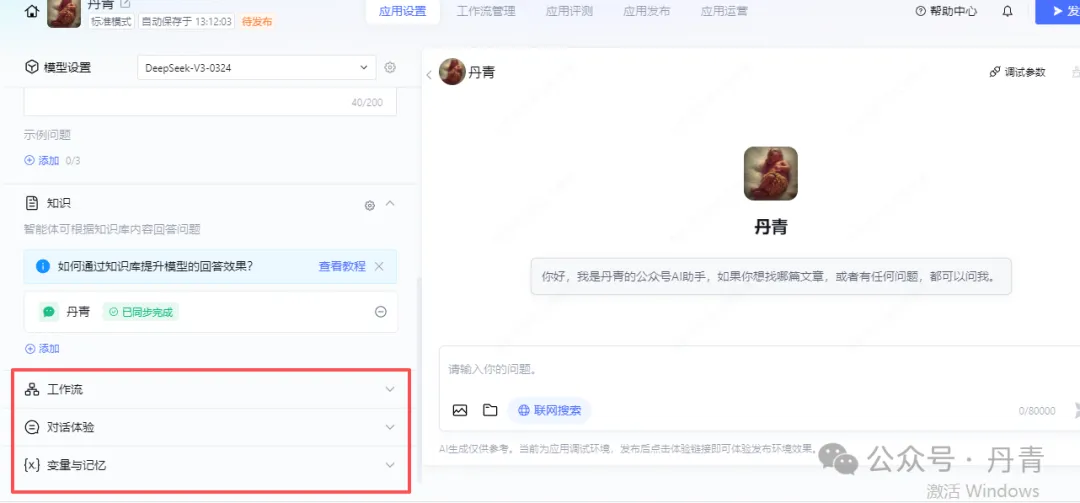1080x503 pixels.
Task: Collapse the 知识 section
Action: (x=390, y=204)
